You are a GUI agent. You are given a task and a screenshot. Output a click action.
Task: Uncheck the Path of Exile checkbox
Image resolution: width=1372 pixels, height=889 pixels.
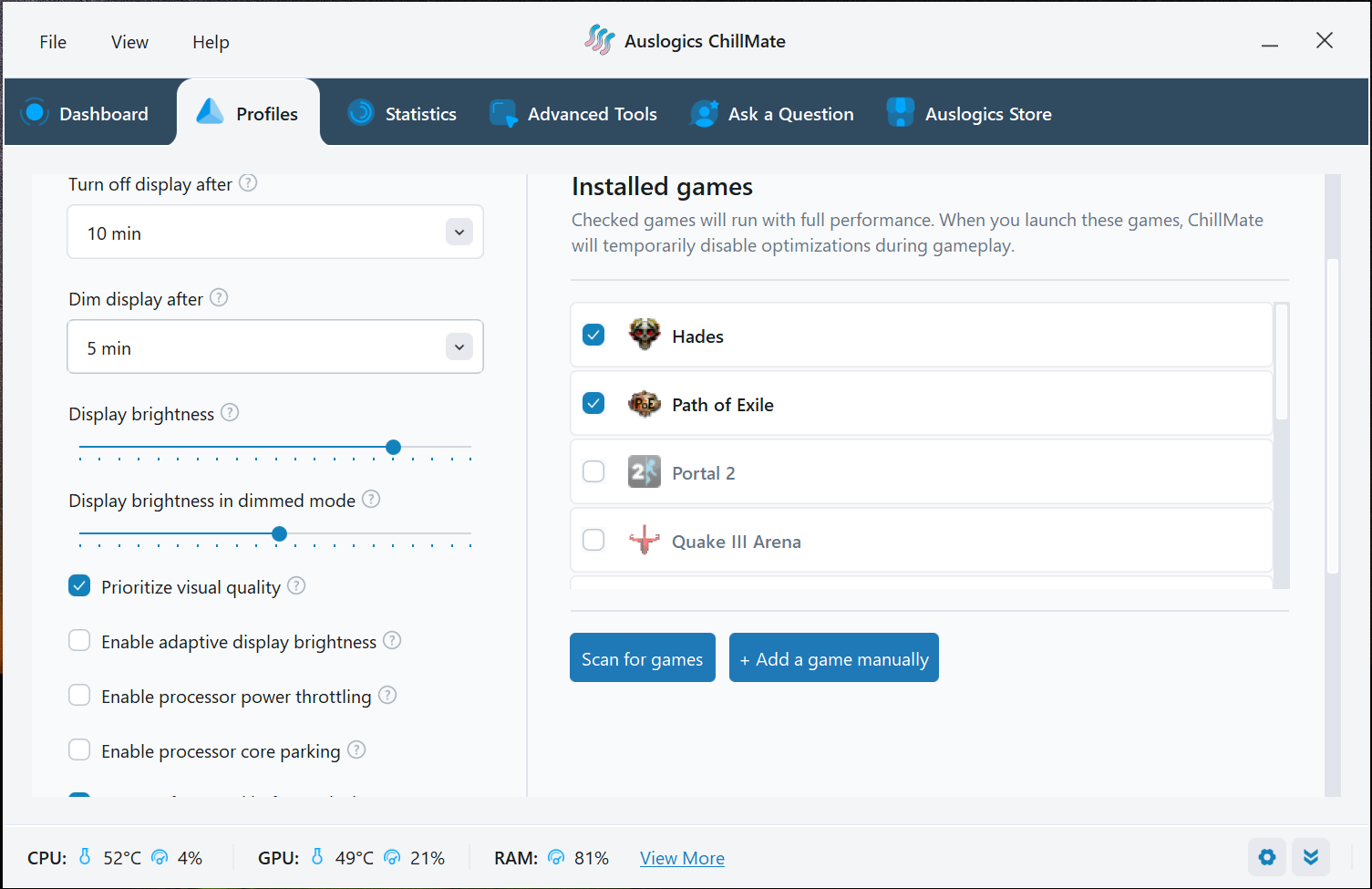(593, 403)
